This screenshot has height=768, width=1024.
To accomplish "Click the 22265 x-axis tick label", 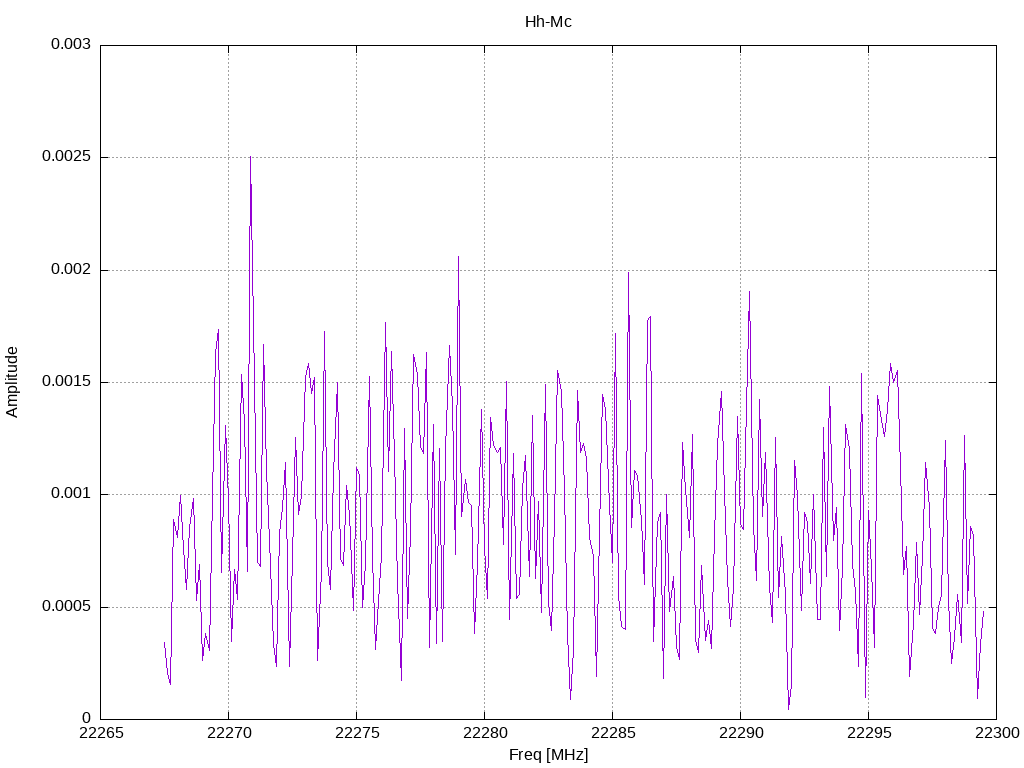I will pyautogui.click(x=101, y=733).
